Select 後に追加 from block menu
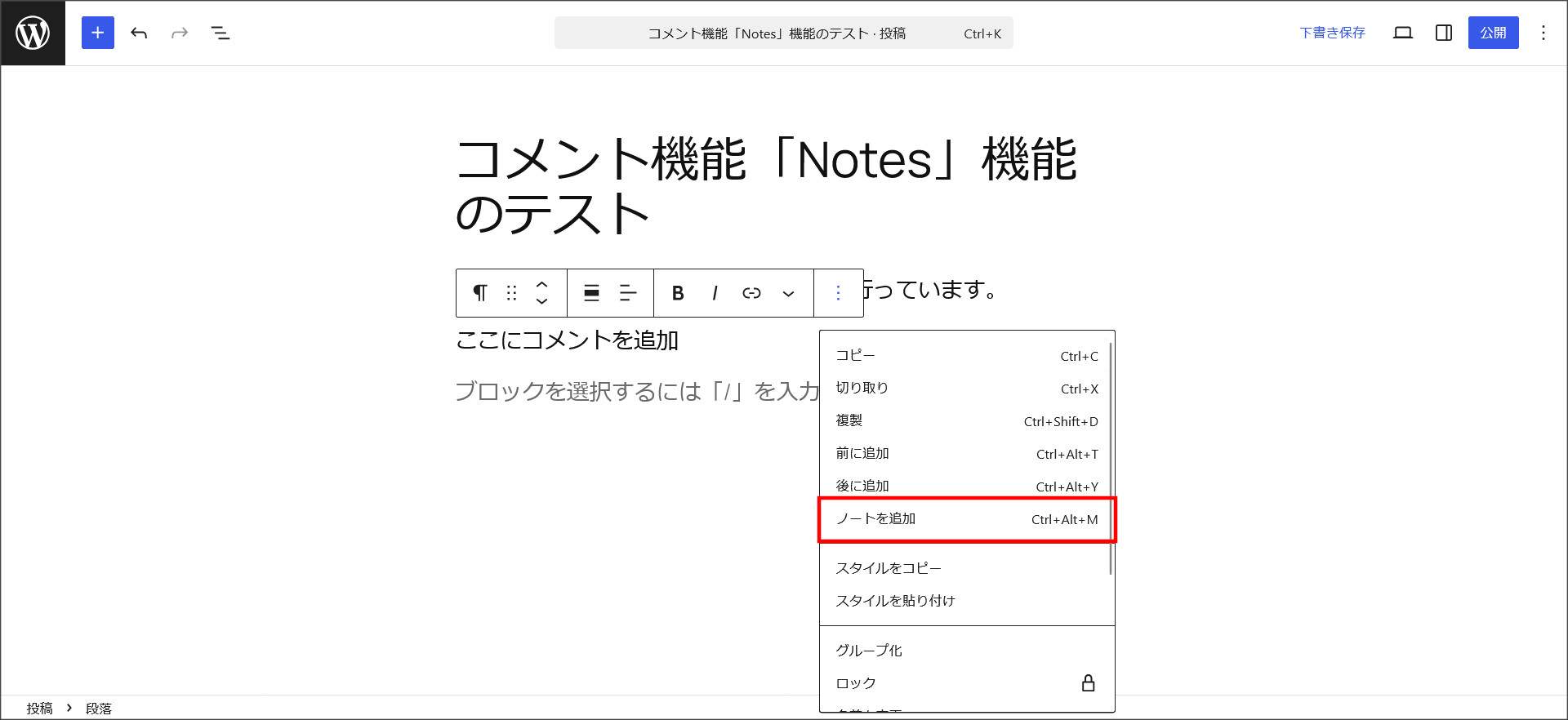The width and height of the screenshot is (1568, 720). 966,487
